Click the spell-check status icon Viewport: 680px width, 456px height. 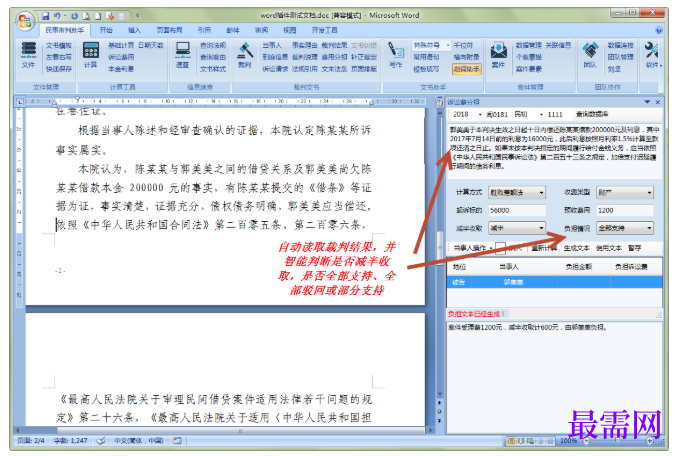(101, 441)
